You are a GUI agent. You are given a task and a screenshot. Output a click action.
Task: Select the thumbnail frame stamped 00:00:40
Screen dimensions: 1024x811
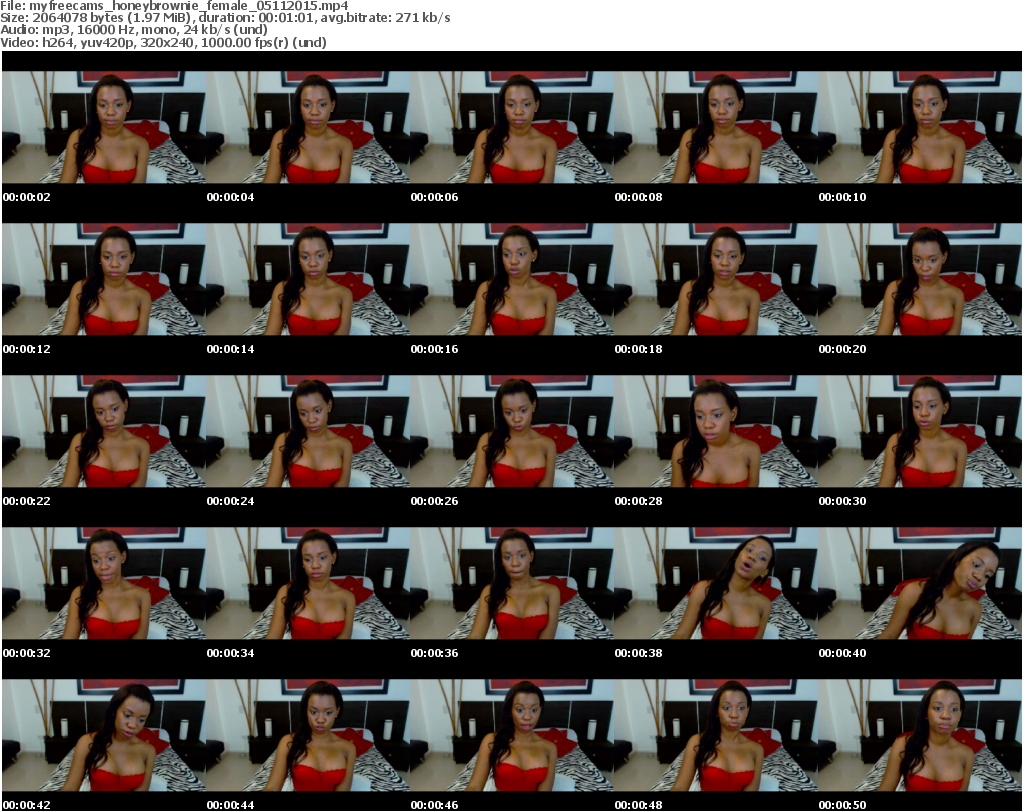[x=920, y=584]
